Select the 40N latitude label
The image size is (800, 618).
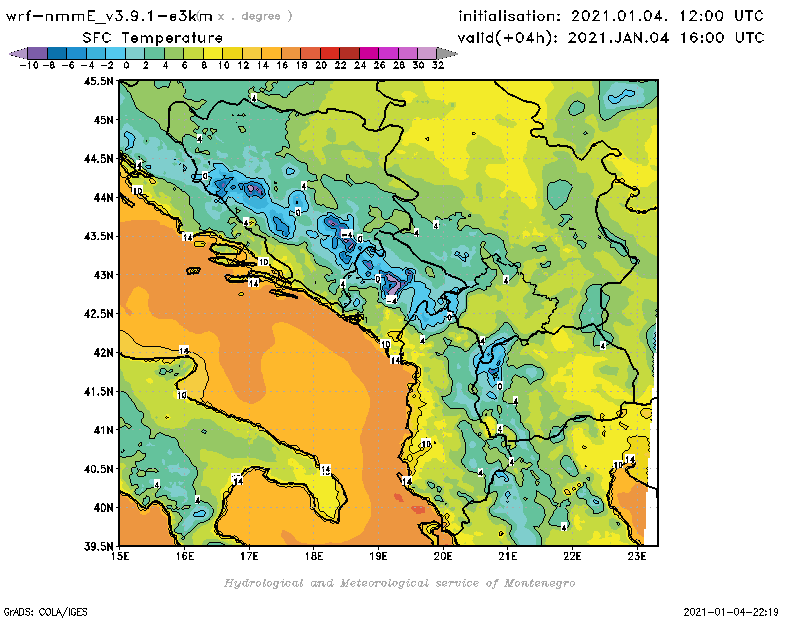[x=104, y=508]
